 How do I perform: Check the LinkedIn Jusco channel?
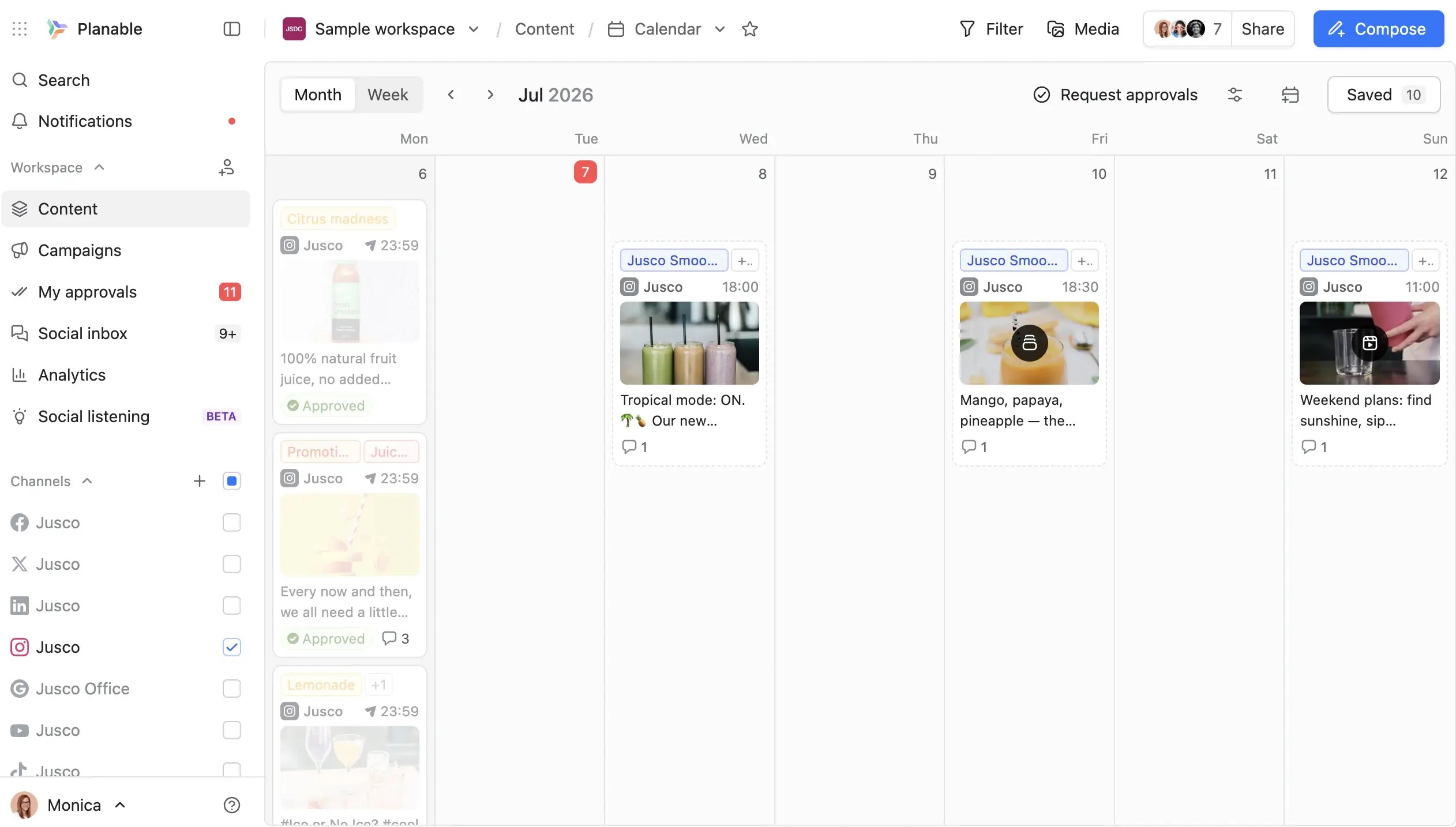231,606
